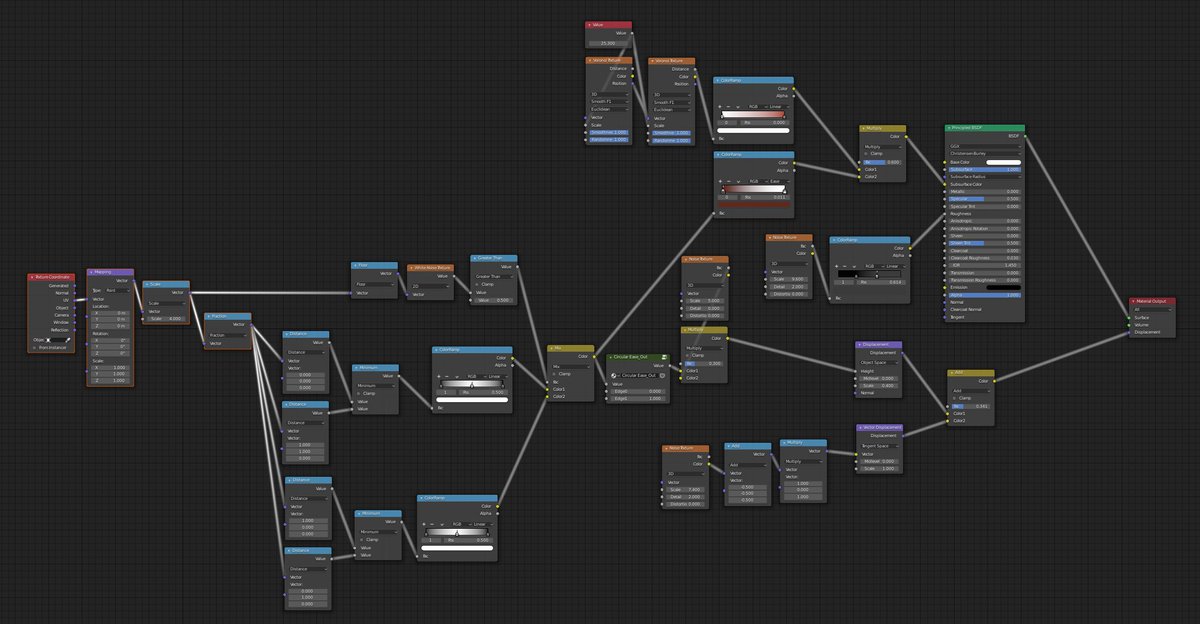The width and height of the screenshot is (1200, 624).
Task: Click the gradient bar of the Pos 0.614 ColorRamp
Action: (x=869, y=274)
